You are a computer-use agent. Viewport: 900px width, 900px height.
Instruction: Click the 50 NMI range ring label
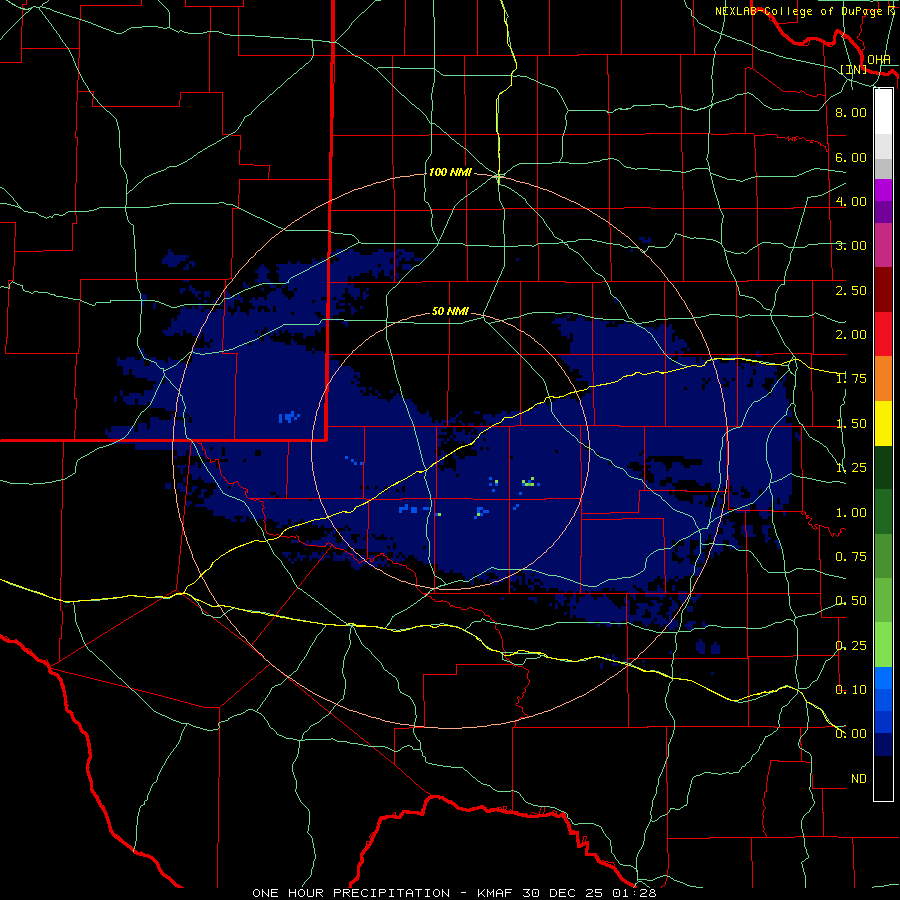(450, 311)
